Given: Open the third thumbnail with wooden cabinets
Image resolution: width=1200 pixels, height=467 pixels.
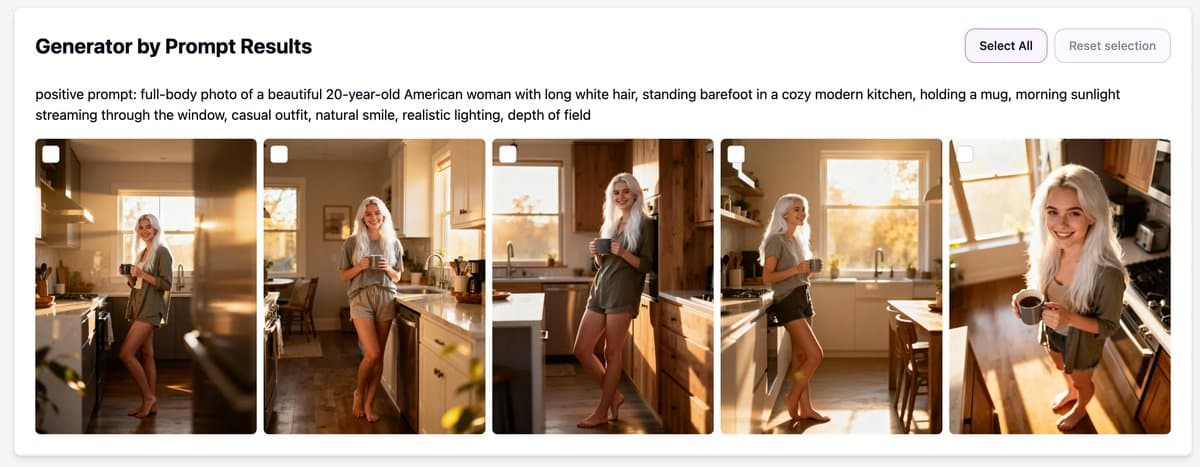Looking at the screenshot, I should [x=603, y=286].
